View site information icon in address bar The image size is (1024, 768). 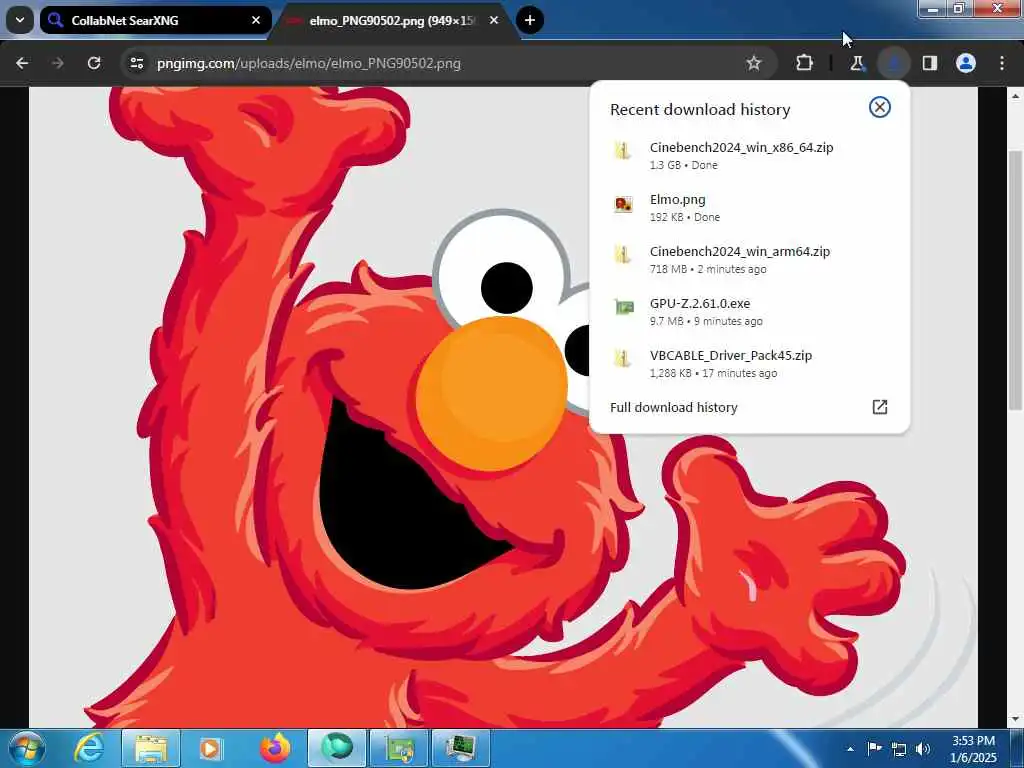(136, 63)
